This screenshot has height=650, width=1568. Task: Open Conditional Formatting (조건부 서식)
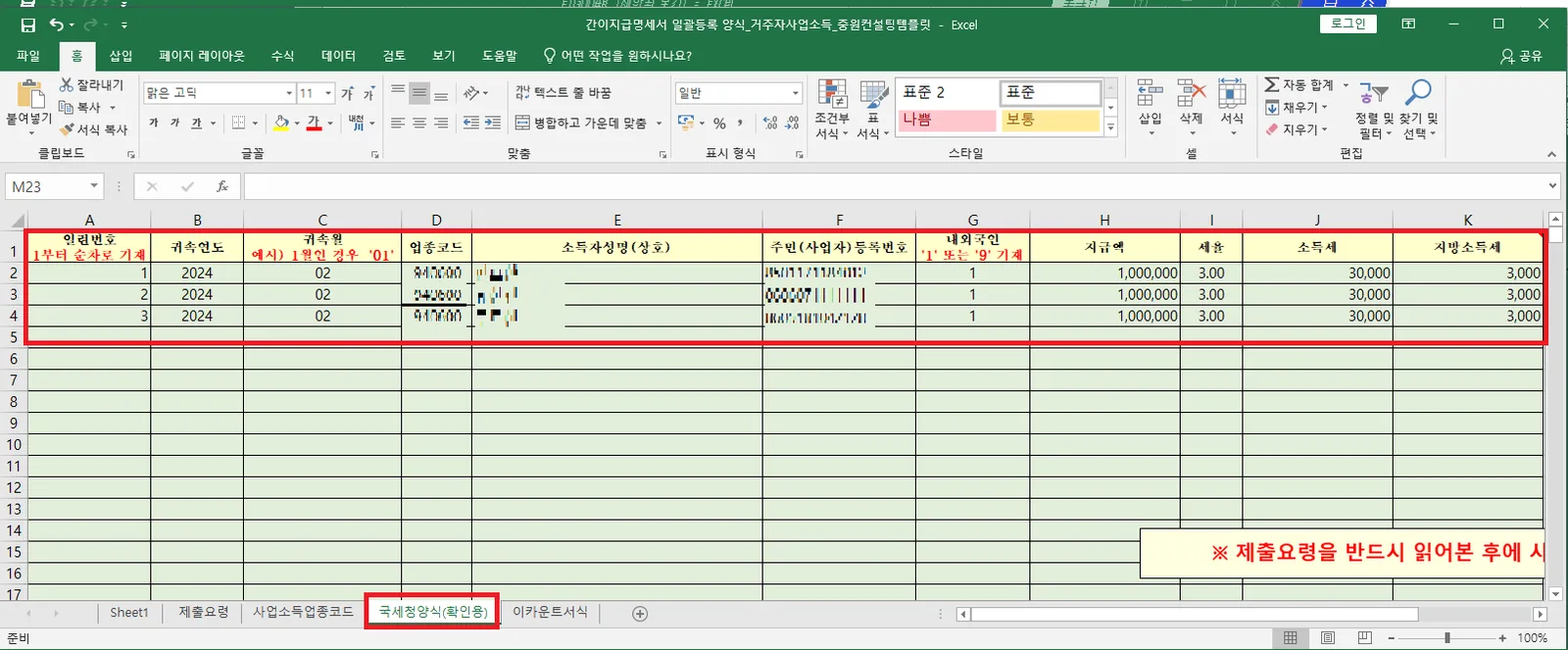[x=832, y=109]
